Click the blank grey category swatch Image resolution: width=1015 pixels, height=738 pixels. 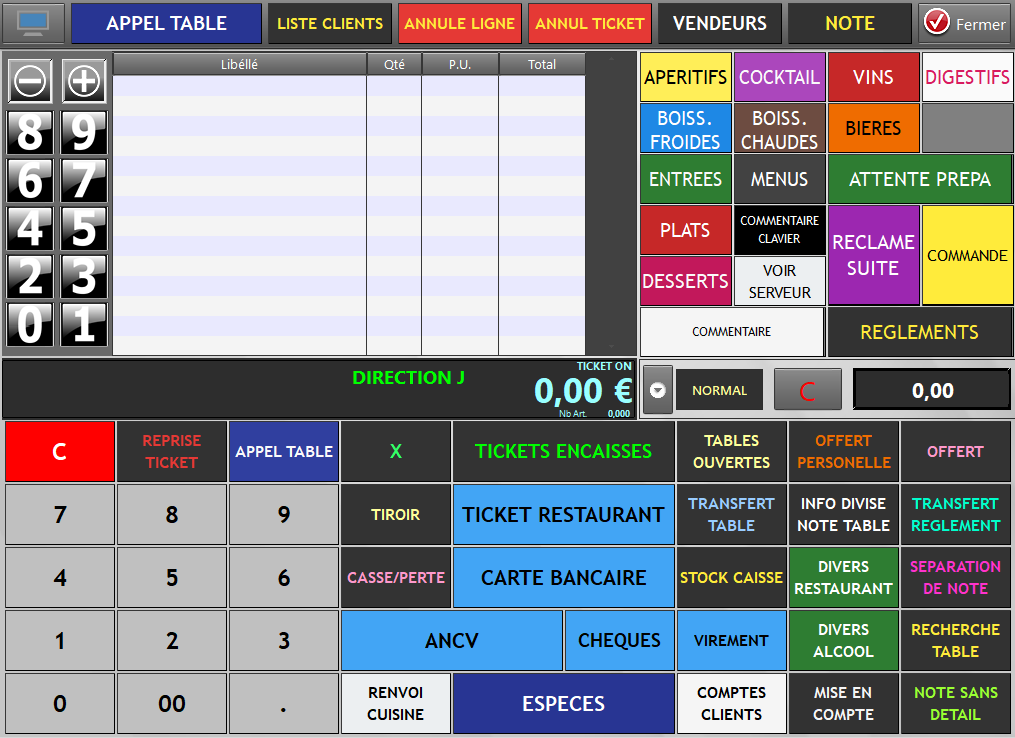967,128
